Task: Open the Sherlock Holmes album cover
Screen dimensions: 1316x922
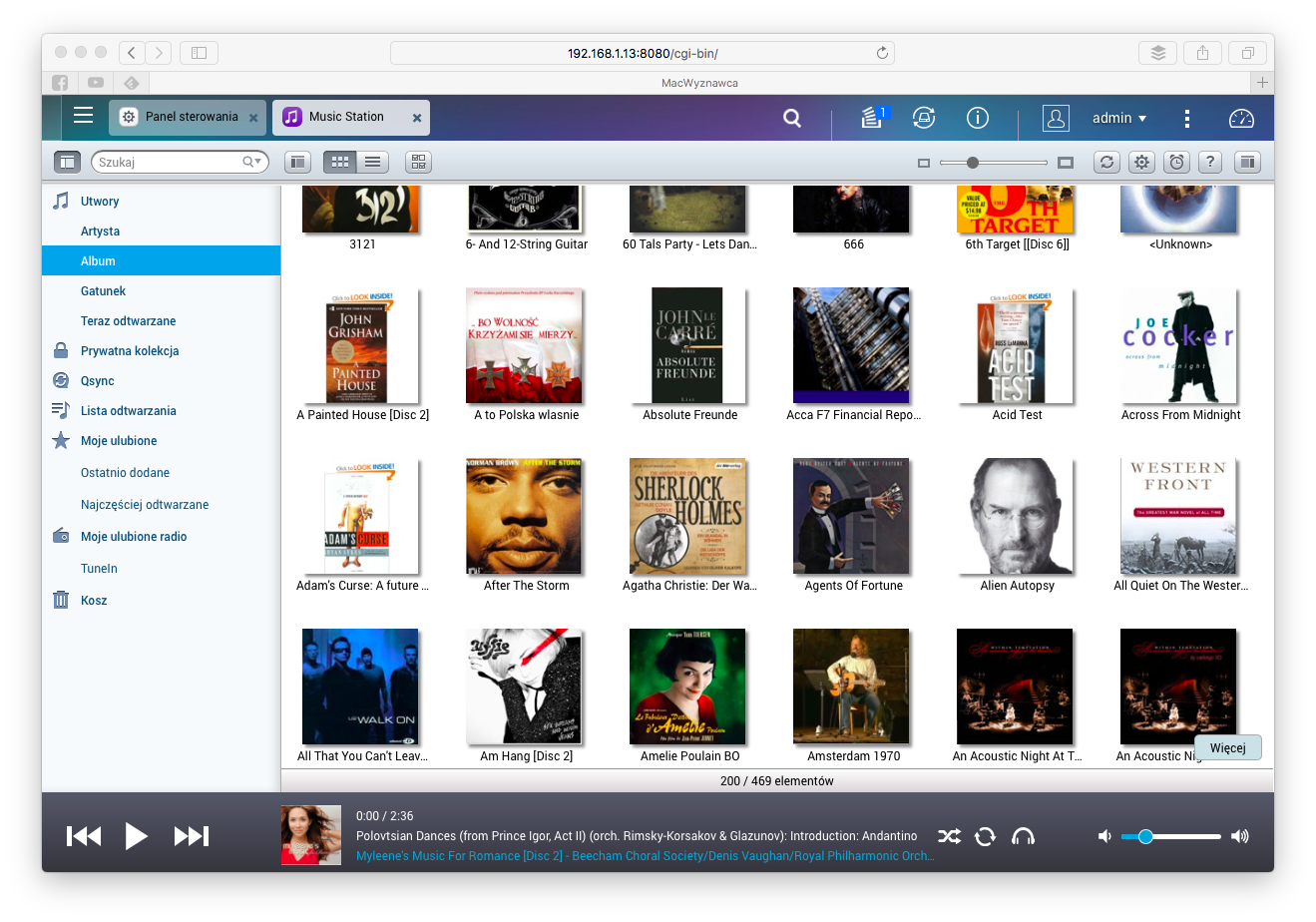Action: click(687, 516)
